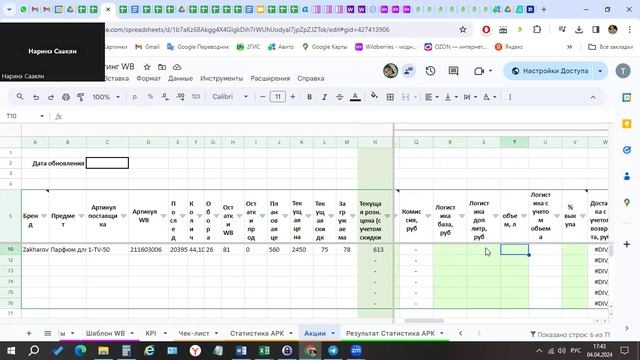Print the spreadsheet

point(66,97)
